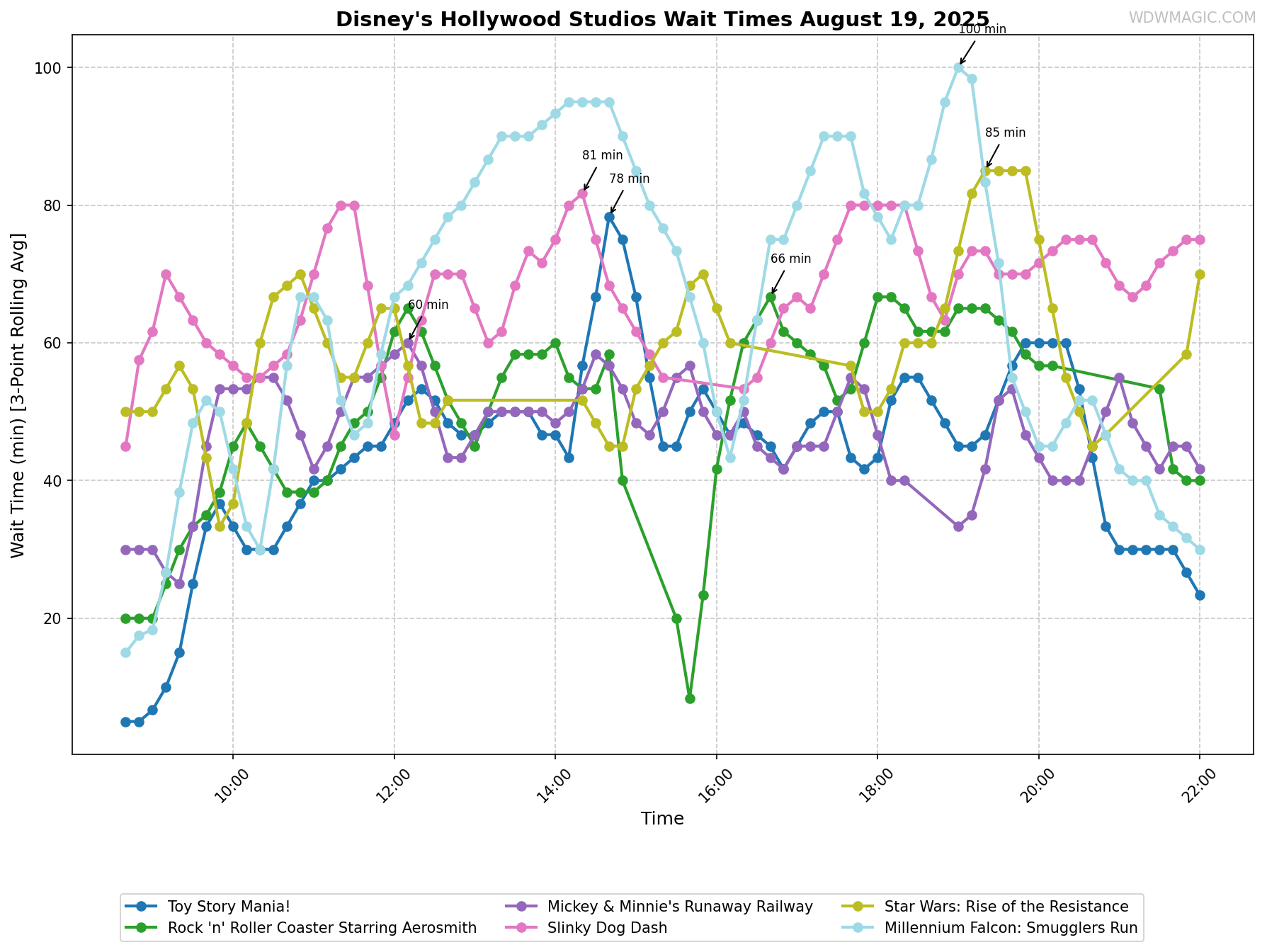Click the Millennium Falcon 100-minute peak data point

pos(958,67)
